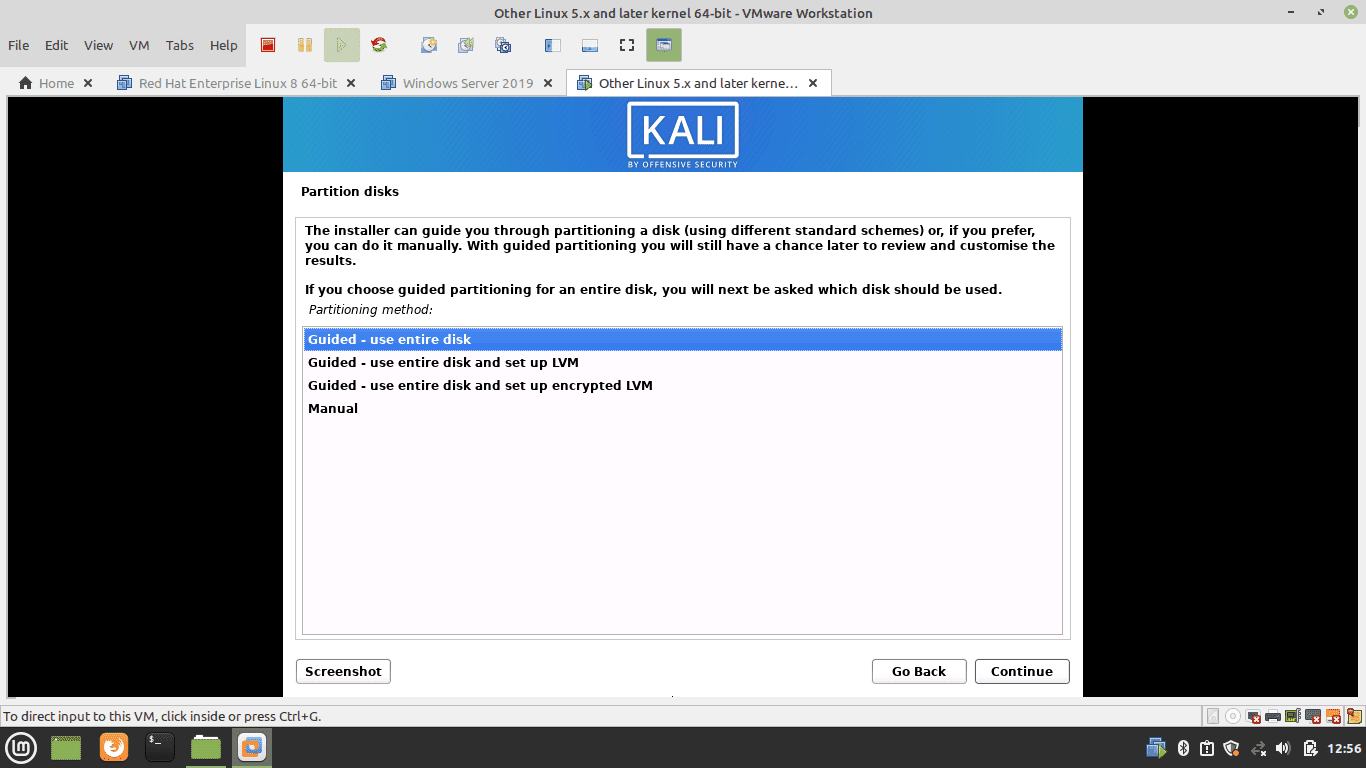1366x768 pixels.
Task: Select 'Guided - use entire disk and set up LVM'
Action: click(x=682, y=362)
